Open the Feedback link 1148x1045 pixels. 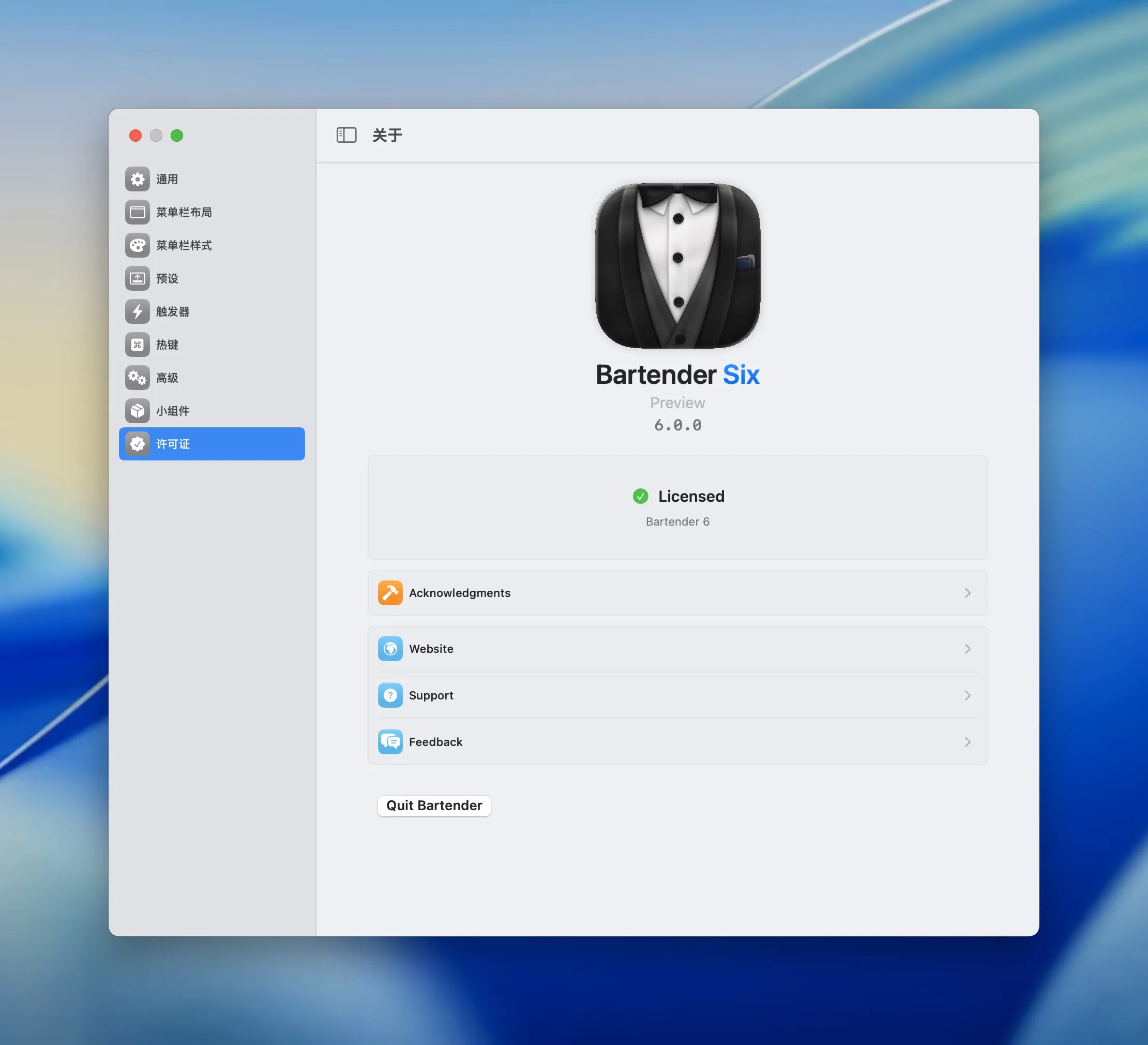point(677,742)
